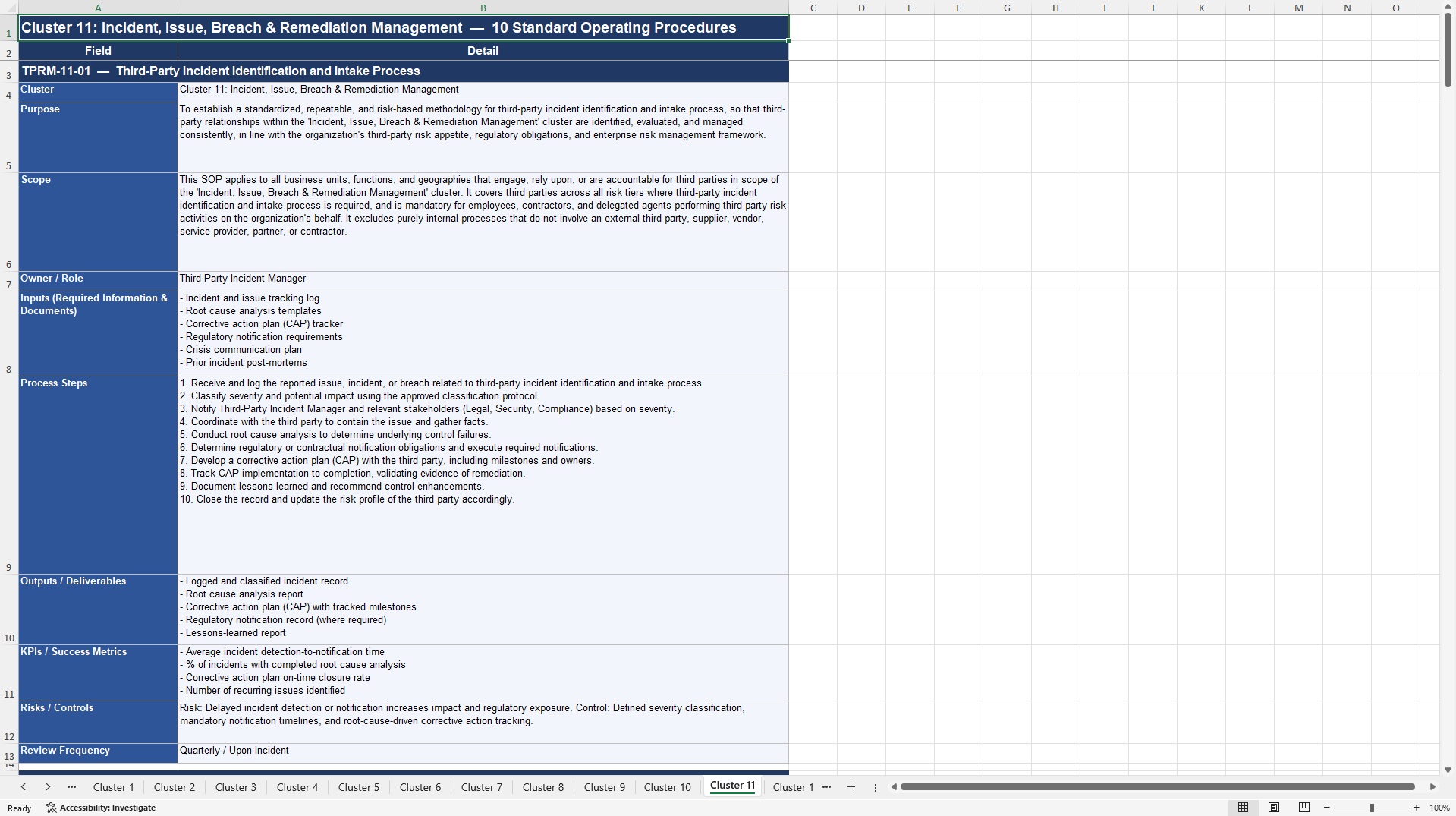Select row 1 header
Viewport: 1456px width, 816px height.
[9, 28]
